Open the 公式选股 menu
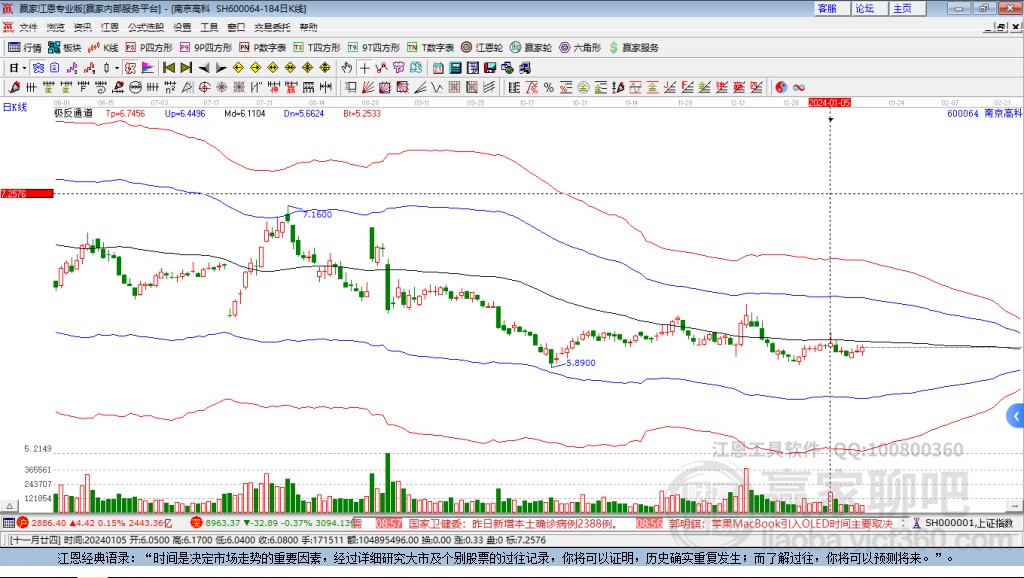This screenshot has width=1024, height=578. [145, 27]
